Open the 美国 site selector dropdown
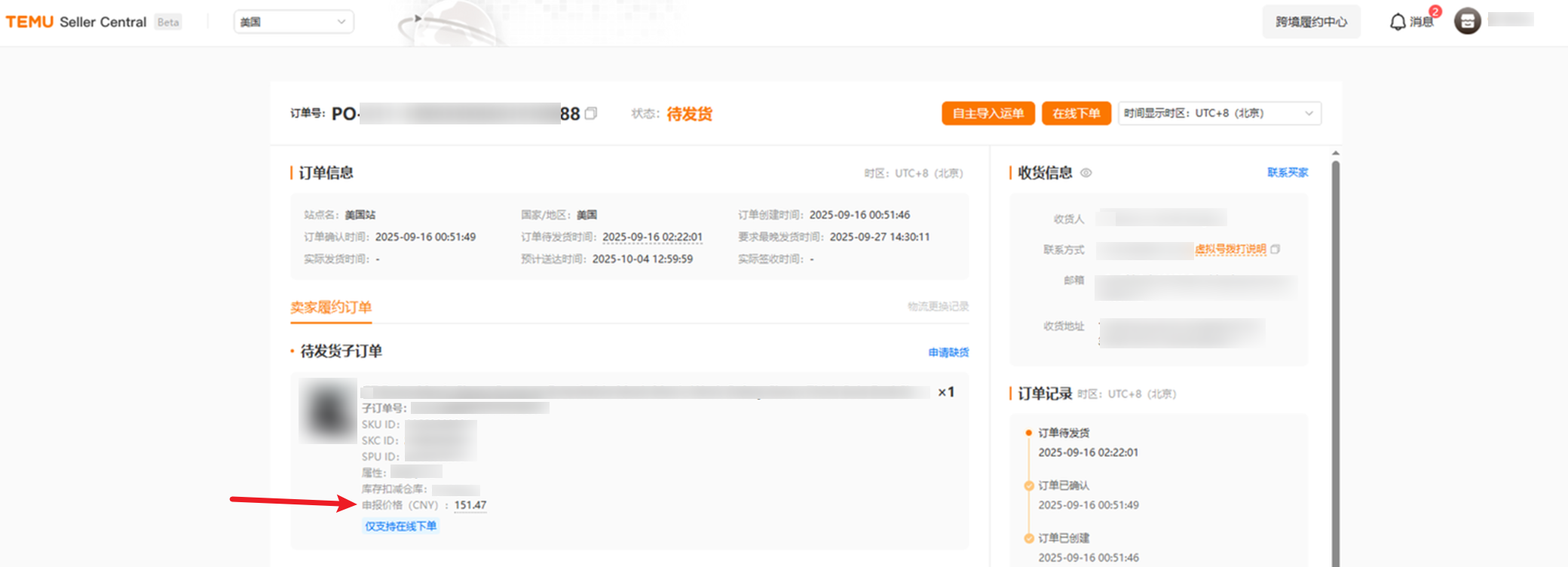The image size is (1568, 567). [293, 22]
